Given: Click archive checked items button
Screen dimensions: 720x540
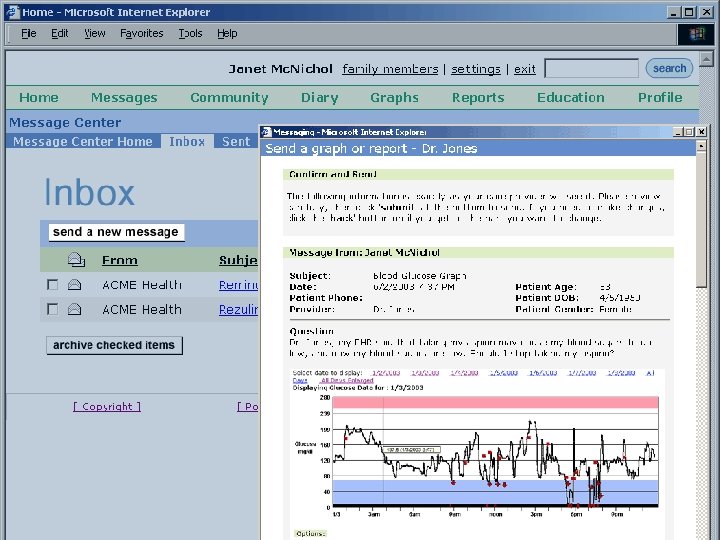Looking at the screenshot, I should pyautogui.click(x=114, y=345).
